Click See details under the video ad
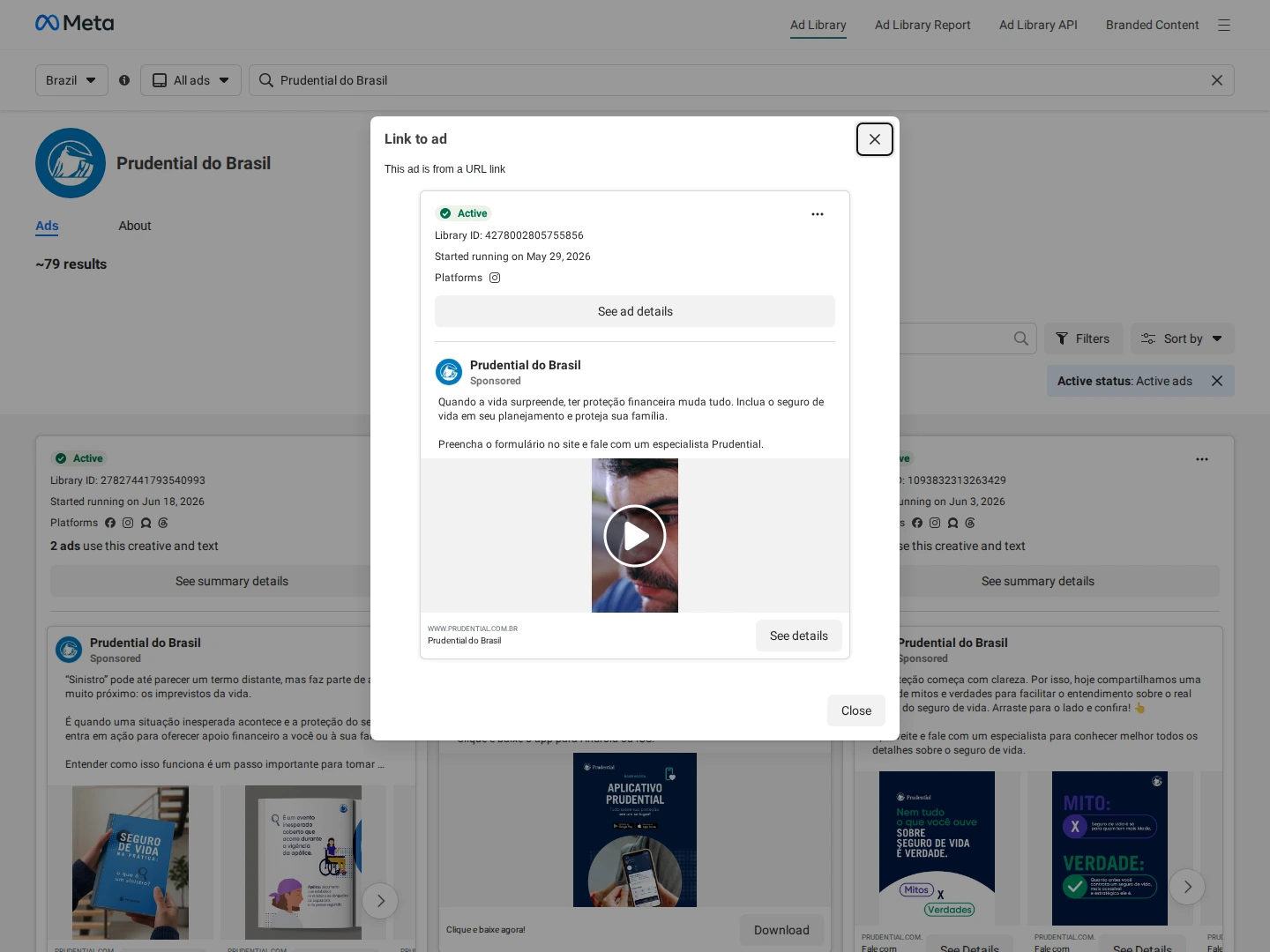This screenshot has width=1270, height=952. coord(799,636)
